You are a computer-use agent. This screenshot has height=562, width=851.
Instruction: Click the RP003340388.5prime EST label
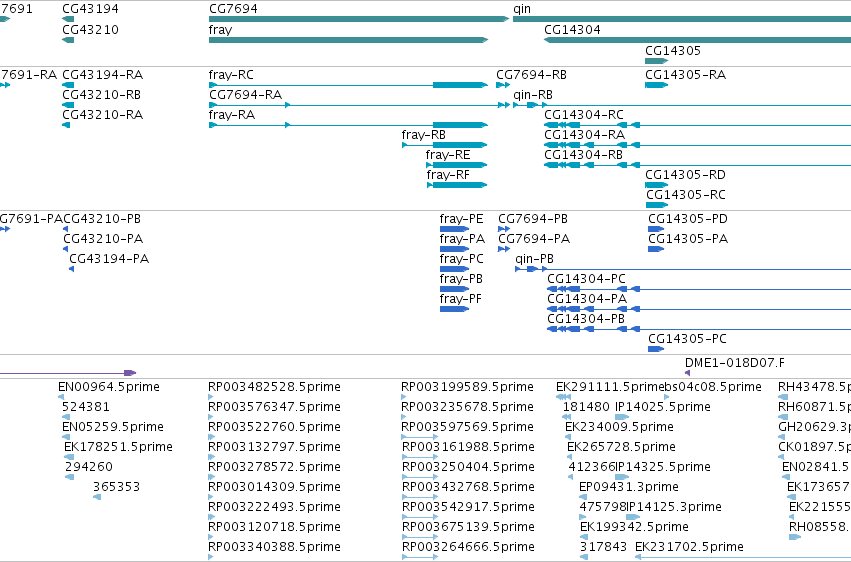(x=274, y=547)
